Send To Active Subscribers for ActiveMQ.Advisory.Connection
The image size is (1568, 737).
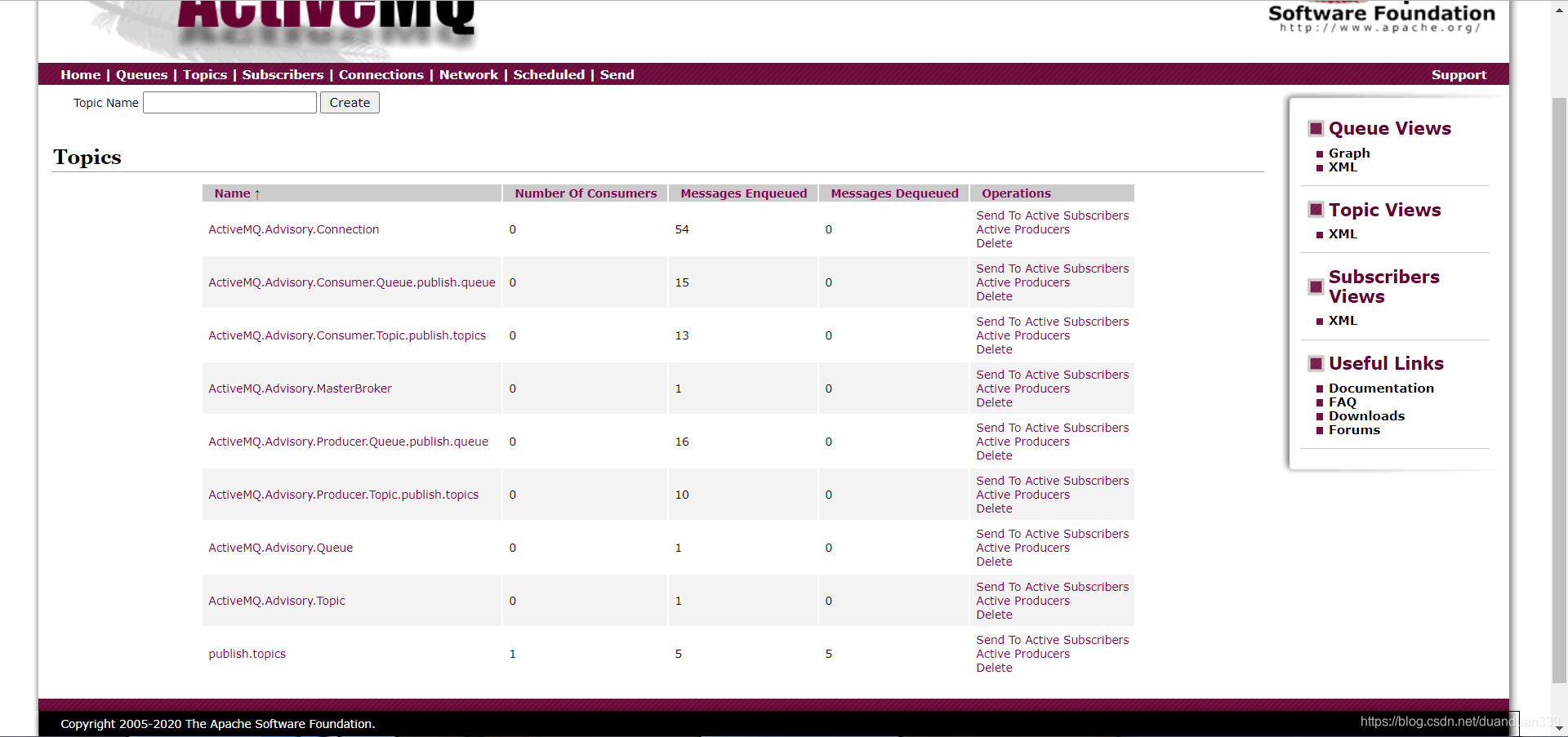pyautogui.click(x=1052, y=215)
